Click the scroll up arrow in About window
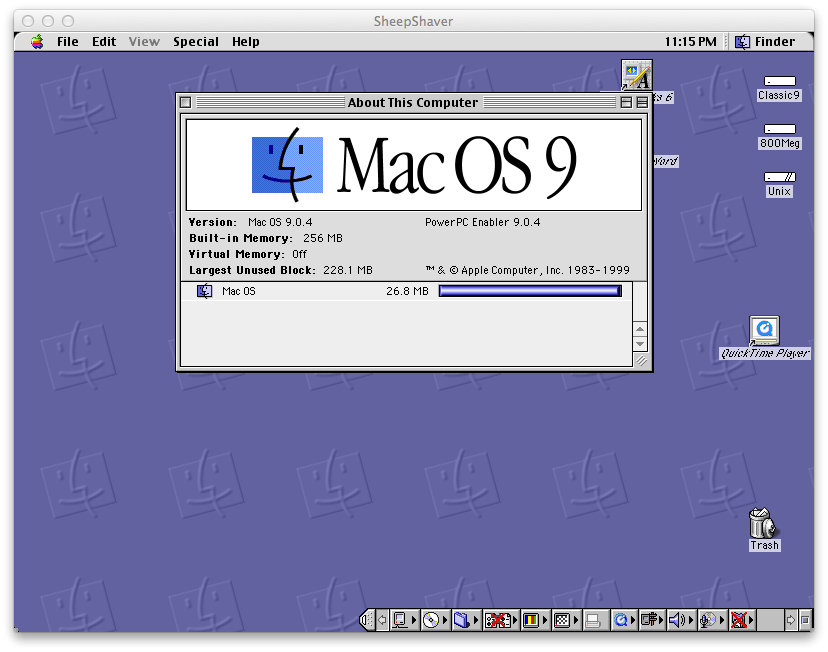 coord(640,329)
